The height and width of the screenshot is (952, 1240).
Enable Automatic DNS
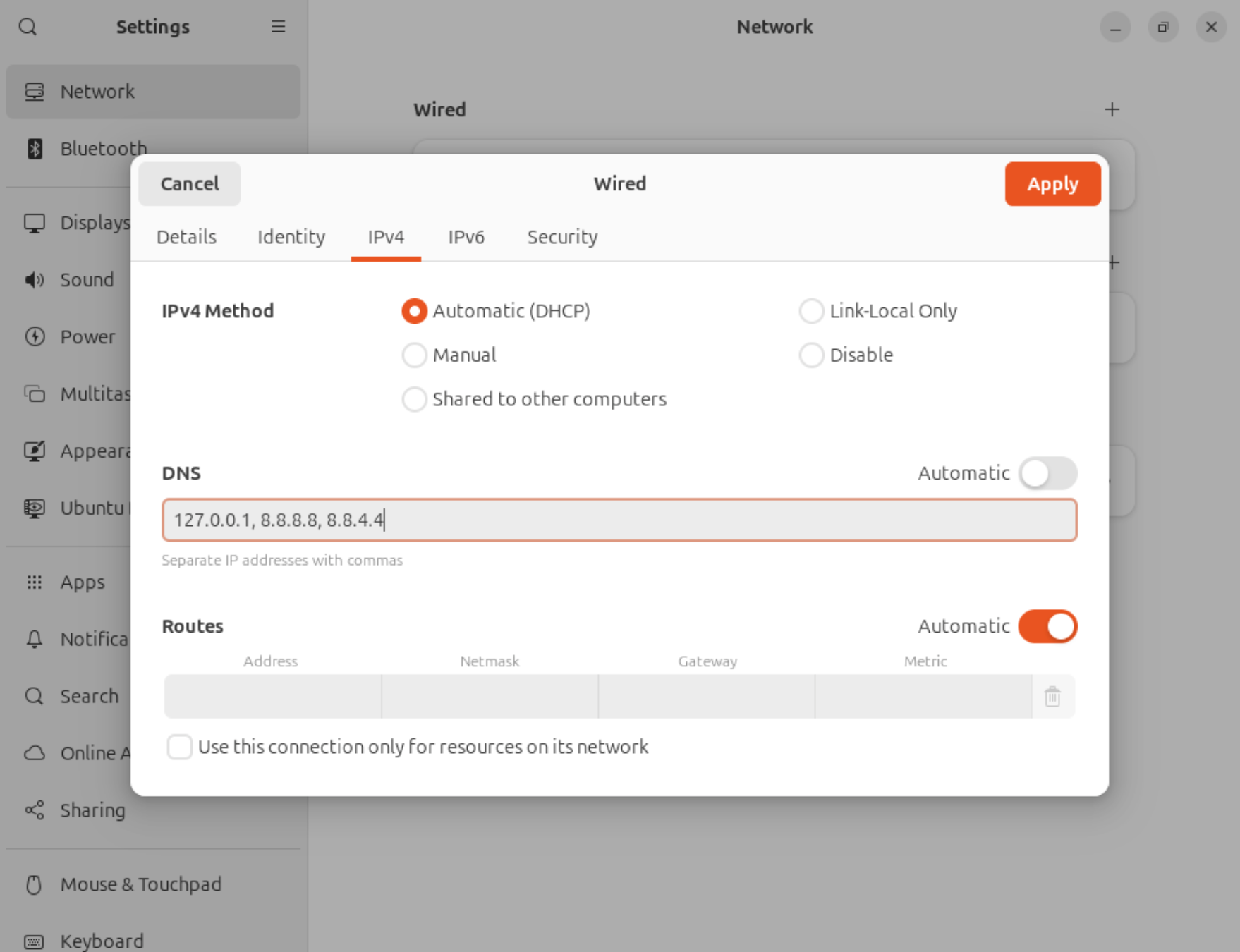[1047, 473]
